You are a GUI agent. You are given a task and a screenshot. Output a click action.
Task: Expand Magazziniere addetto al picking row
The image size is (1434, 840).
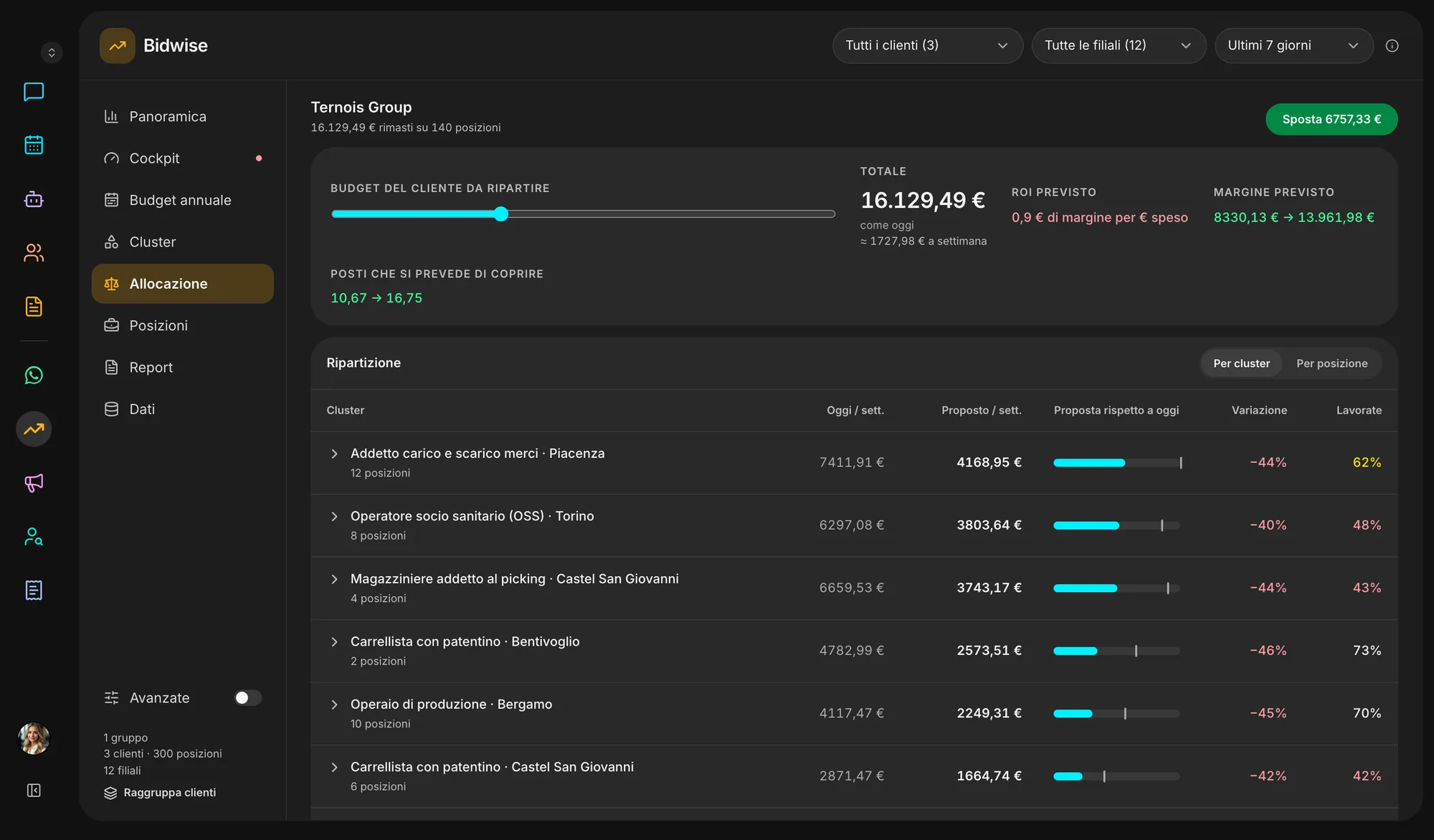point(334,579)
